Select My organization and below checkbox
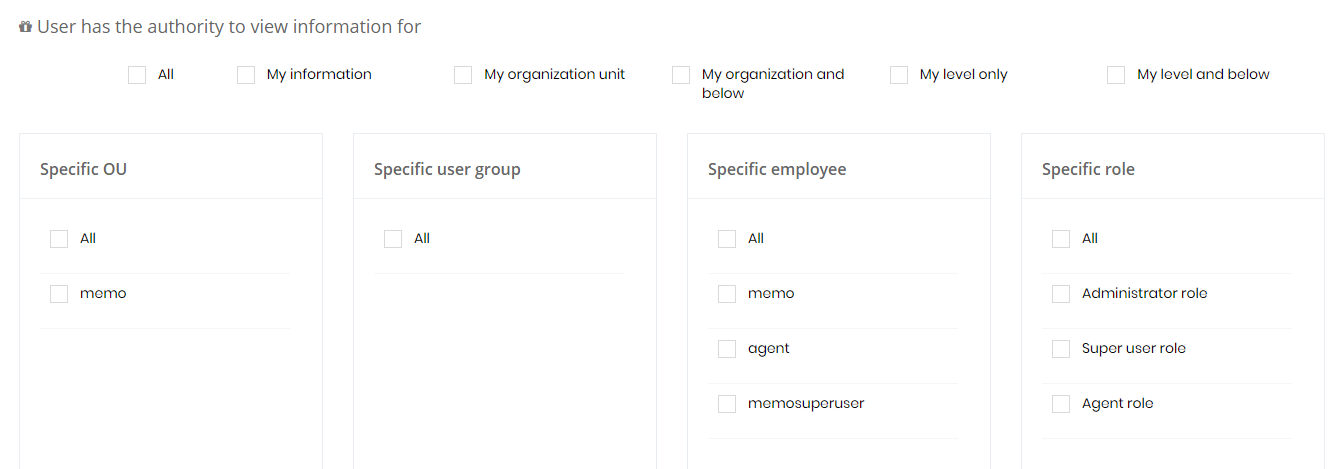This screenshot has width=1335, height=469. (681, 75)
